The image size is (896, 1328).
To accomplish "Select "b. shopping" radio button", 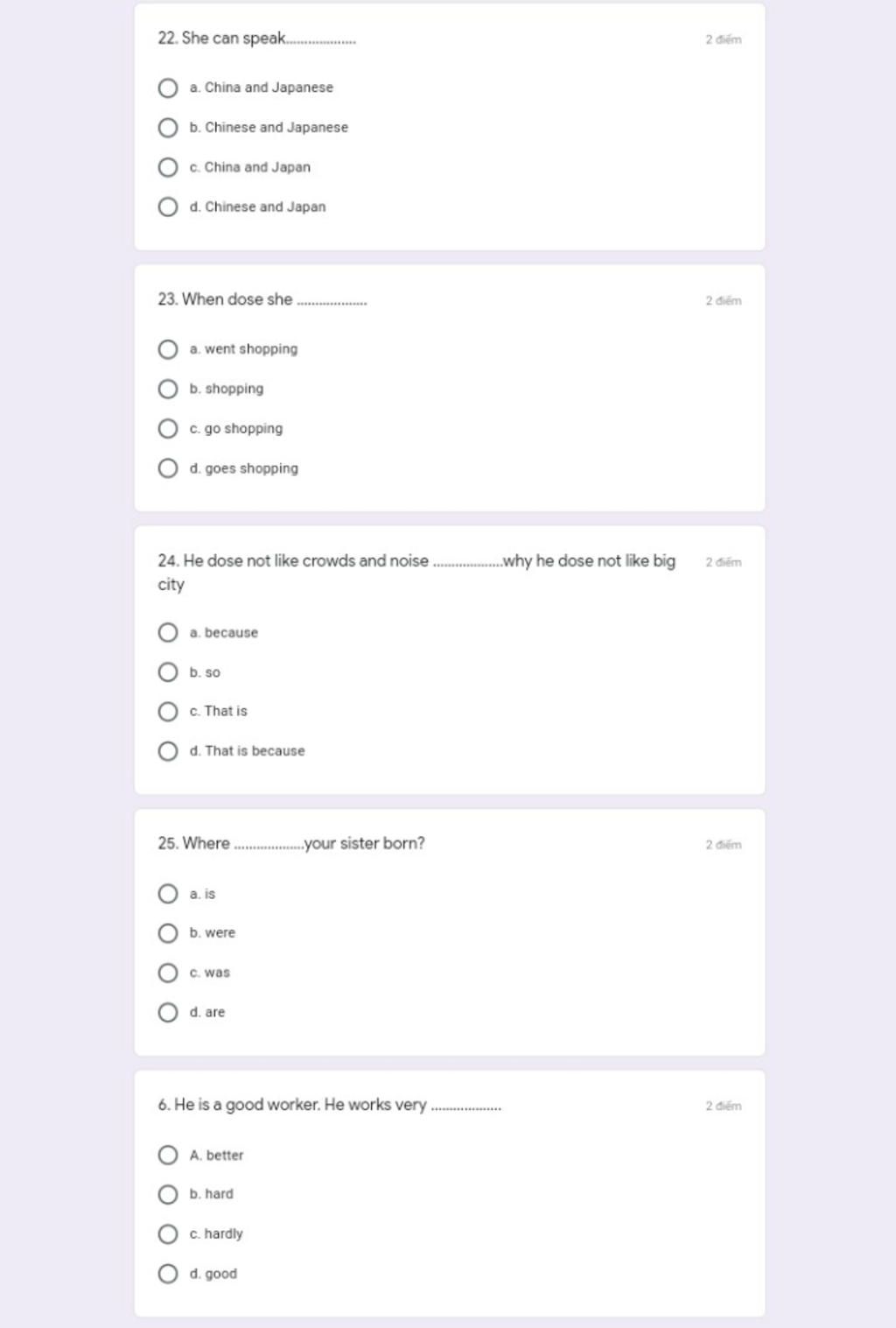I will (168, 389).
